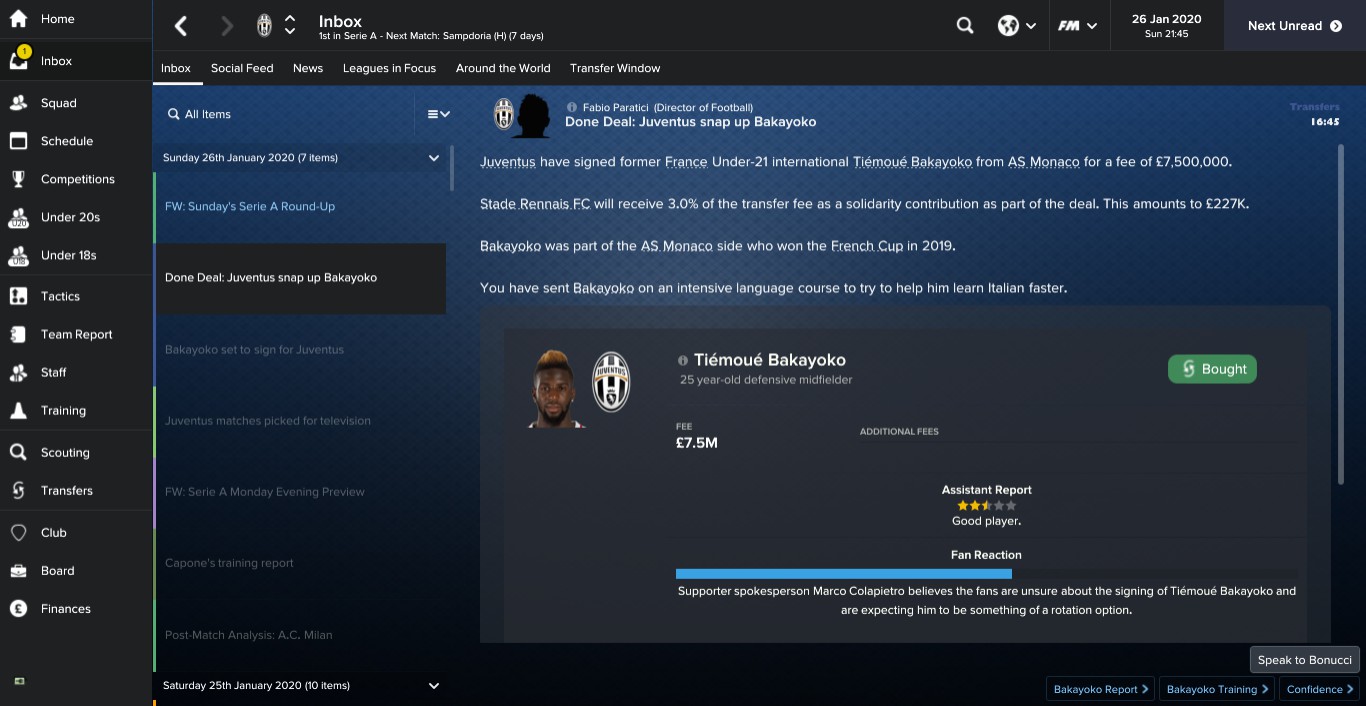Go back with the left arrow
1366x706 pixels.
181,26
